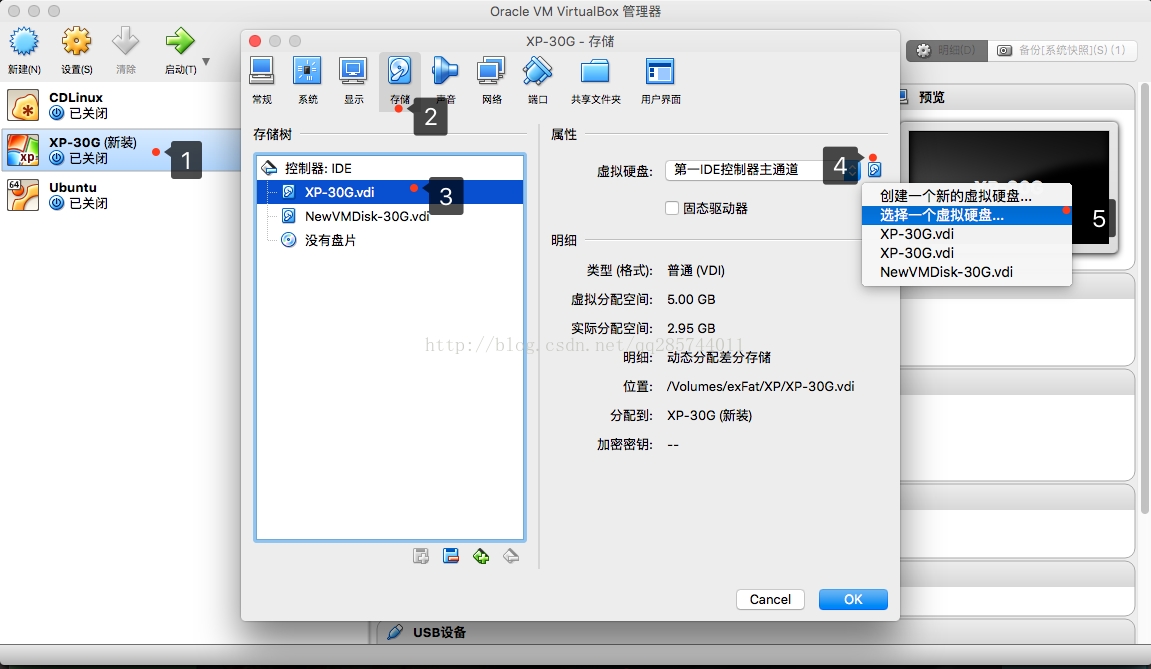Open the Ports (端口) settings tab
This screenshot has height=669, width=1151.
pos(537,80)
